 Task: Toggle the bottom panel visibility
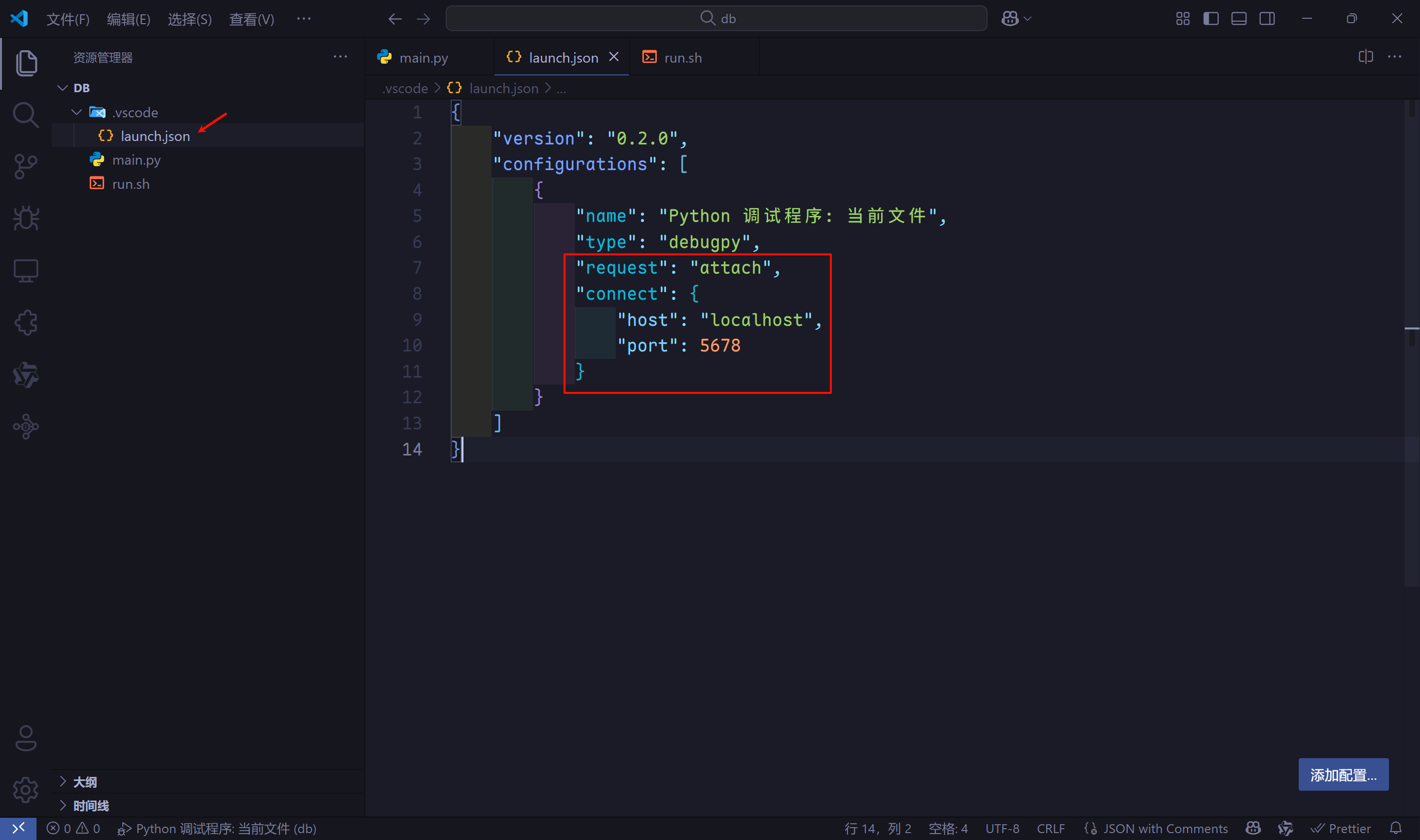1239,19
